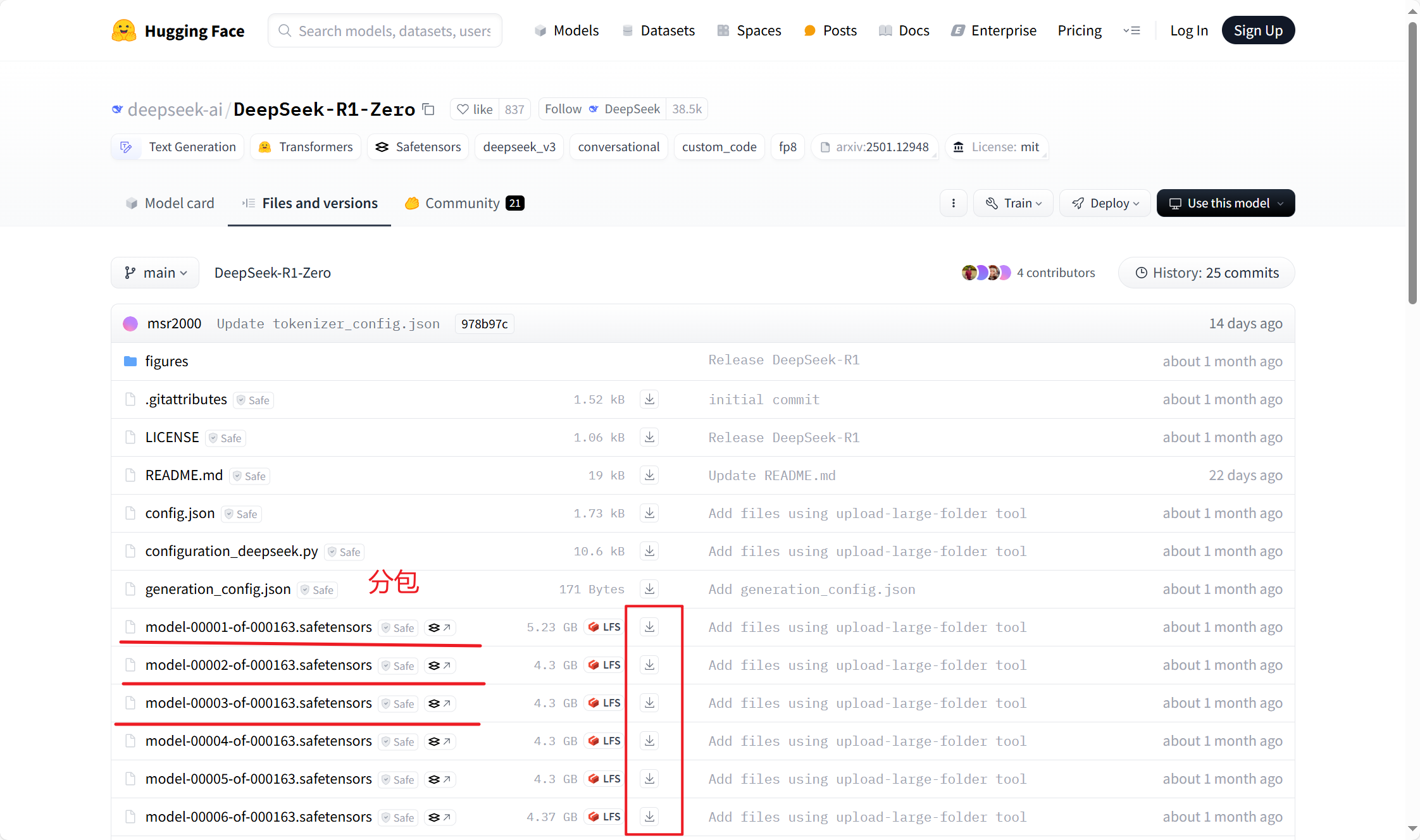Click the LFS badge on model-00001 row
This screenshot has width=1420, height=840.
[604, 627]
